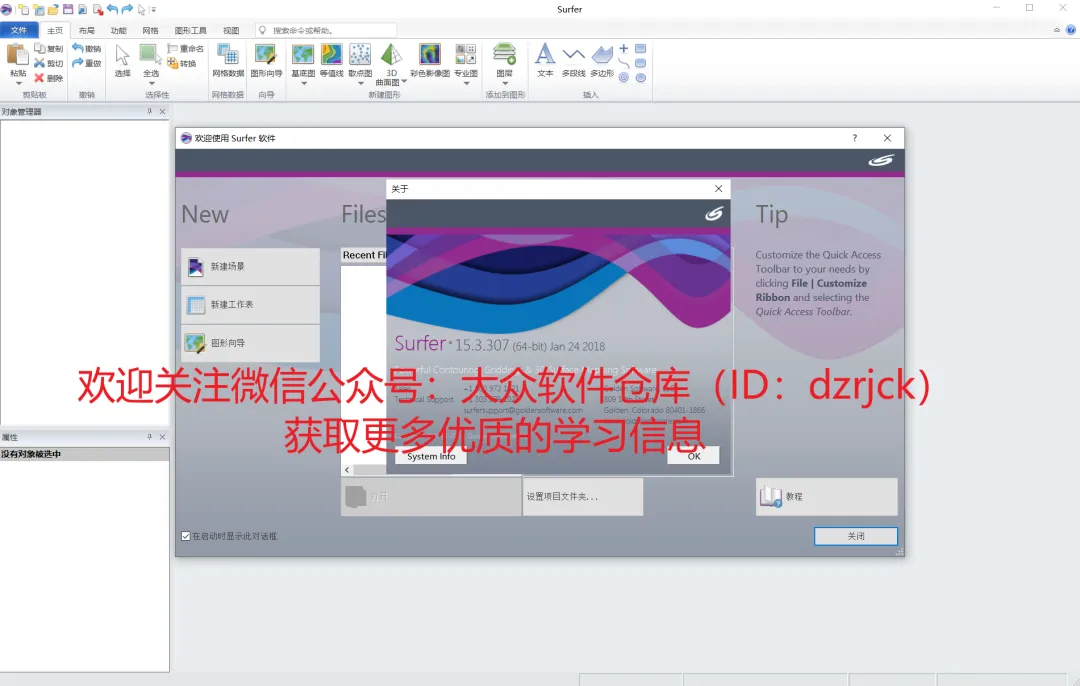This screenshot has width=1080, height=686.
Task: Click 新建工作表 (New Worksheet) button
Action: click(251, 304)
